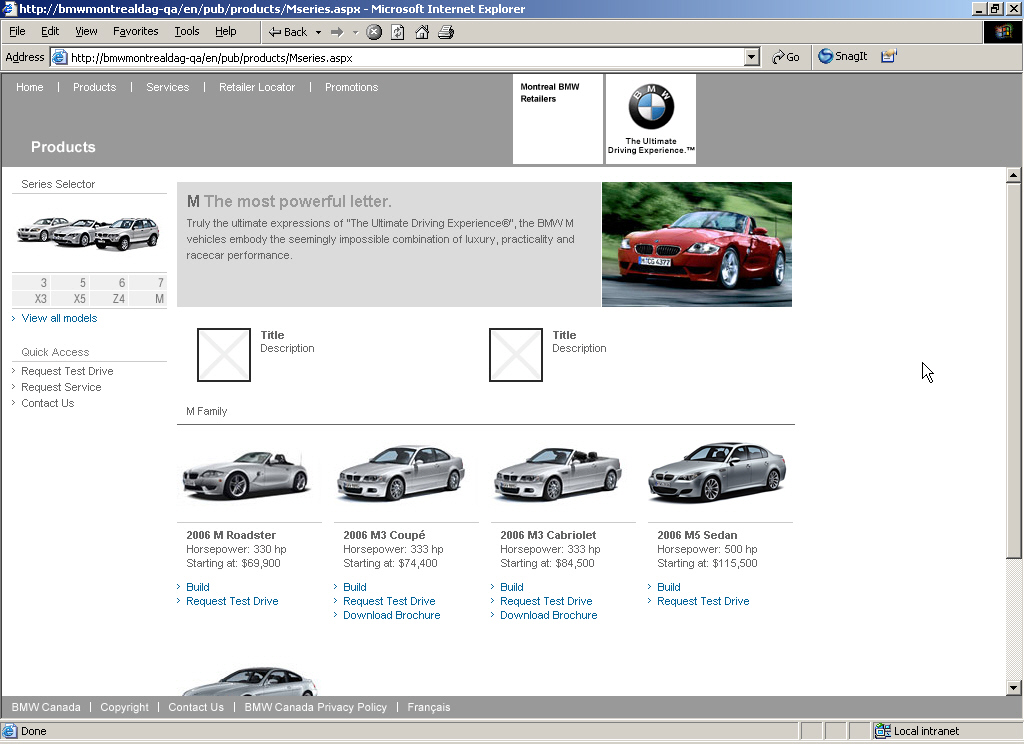Screen dimensions: 1024x744
Task: Click the 2006 M3 Coupé car image
Action: coord(401,472)
